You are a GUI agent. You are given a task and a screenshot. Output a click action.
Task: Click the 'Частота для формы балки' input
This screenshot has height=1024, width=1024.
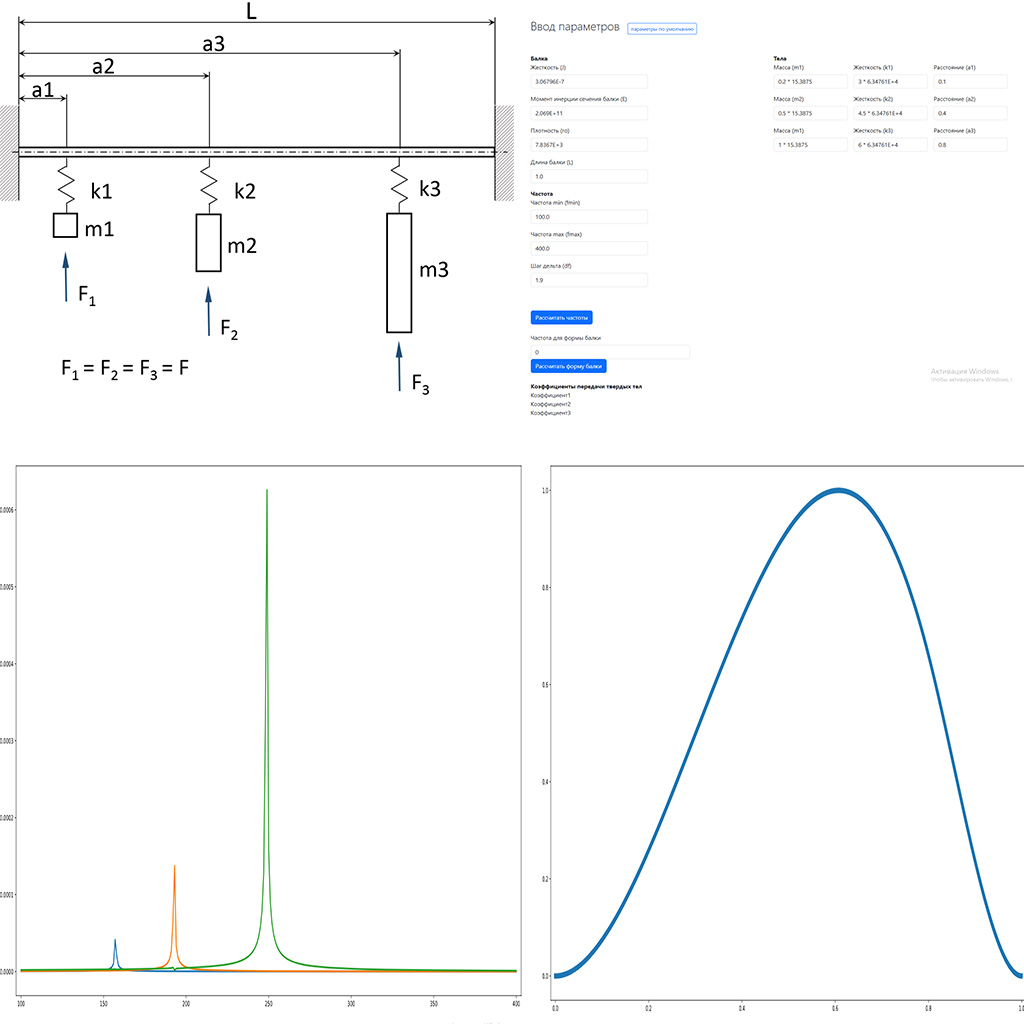click(610, 352)
